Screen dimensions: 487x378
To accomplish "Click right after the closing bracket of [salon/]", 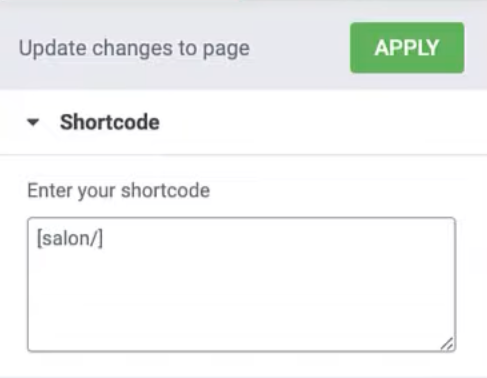I will [104, 239].
